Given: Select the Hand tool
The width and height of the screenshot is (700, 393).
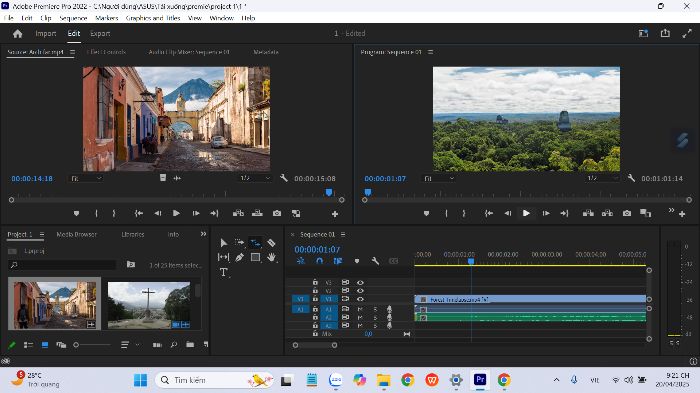Looking at the screenshot, I should [x=271, y=257].
